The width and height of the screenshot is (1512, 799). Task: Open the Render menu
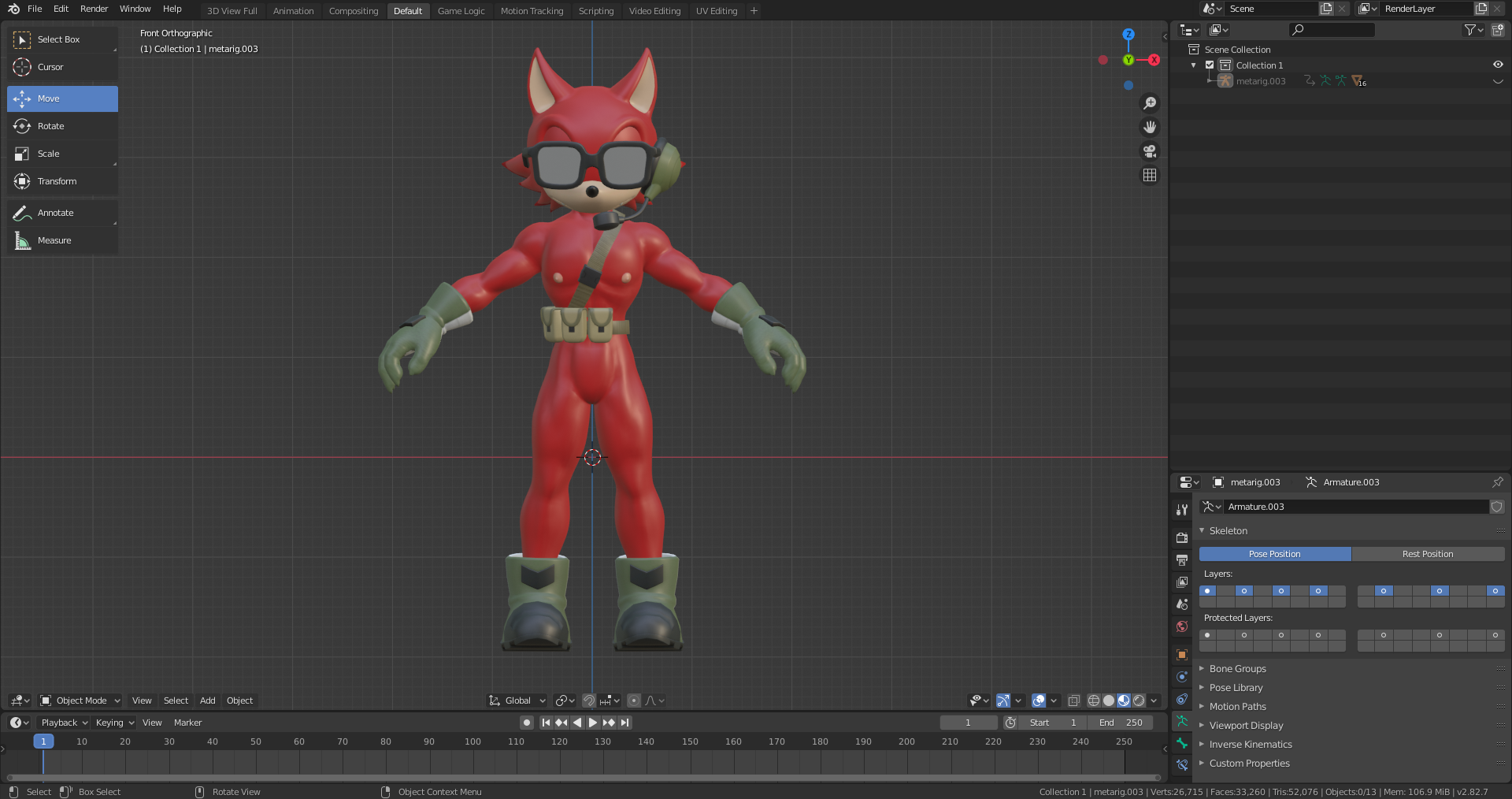pyautogui.click(x=94, y=9)
